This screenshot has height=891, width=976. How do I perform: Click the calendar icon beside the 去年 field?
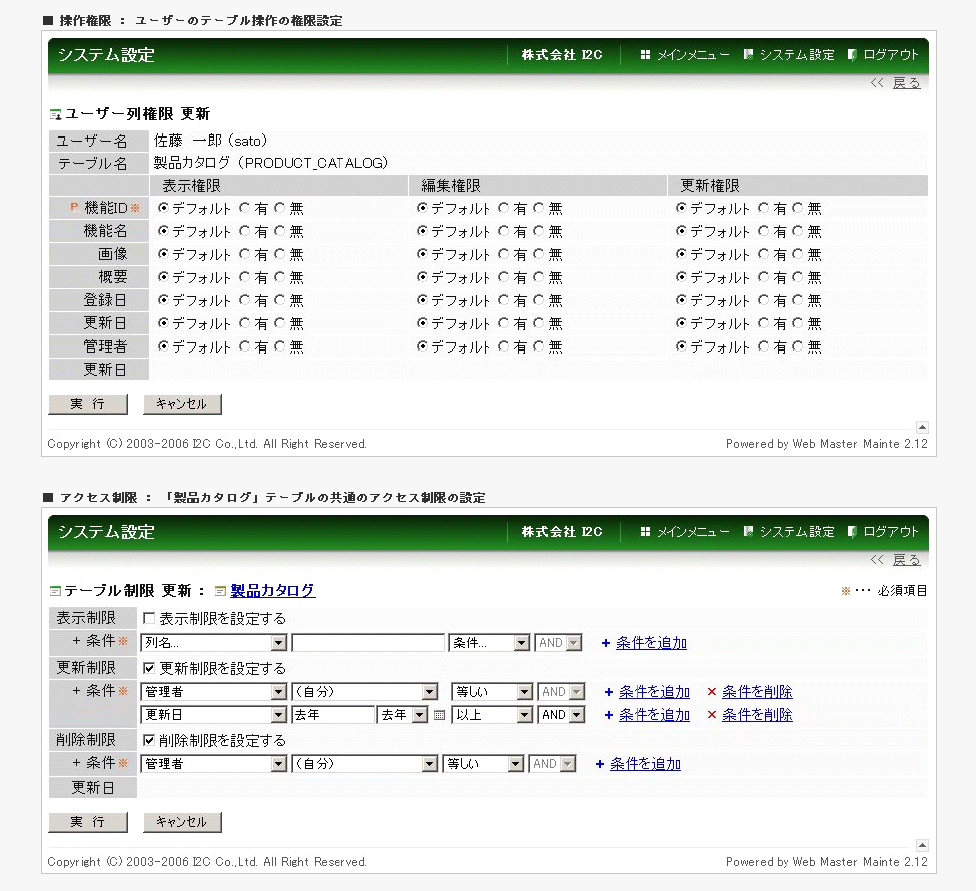click(x=439, y=715)
